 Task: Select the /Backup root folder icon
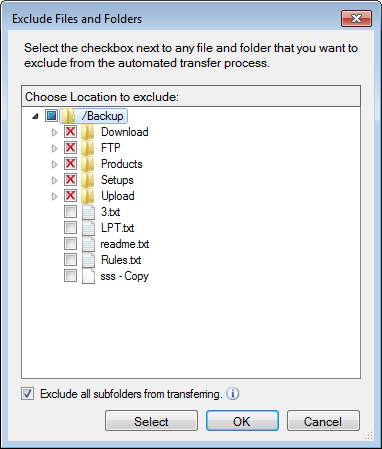coord(68,116)
